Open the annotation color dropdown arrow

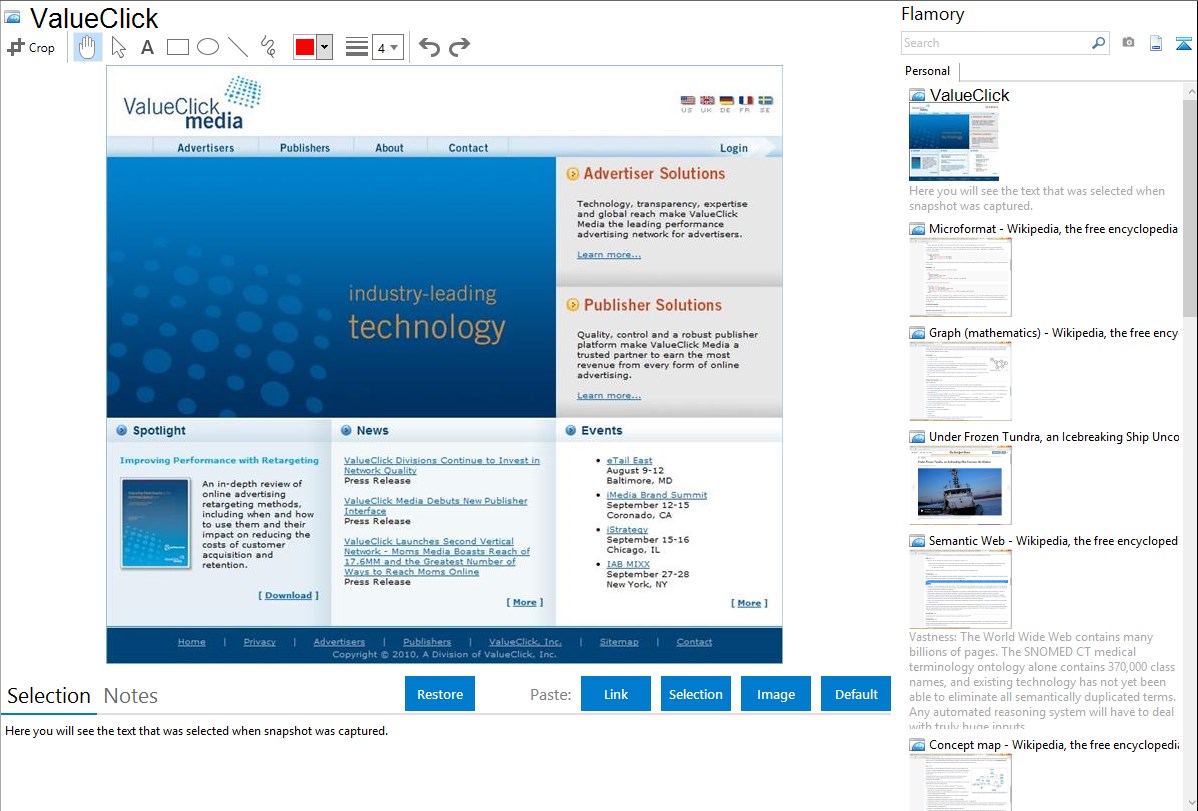[325, 47]
